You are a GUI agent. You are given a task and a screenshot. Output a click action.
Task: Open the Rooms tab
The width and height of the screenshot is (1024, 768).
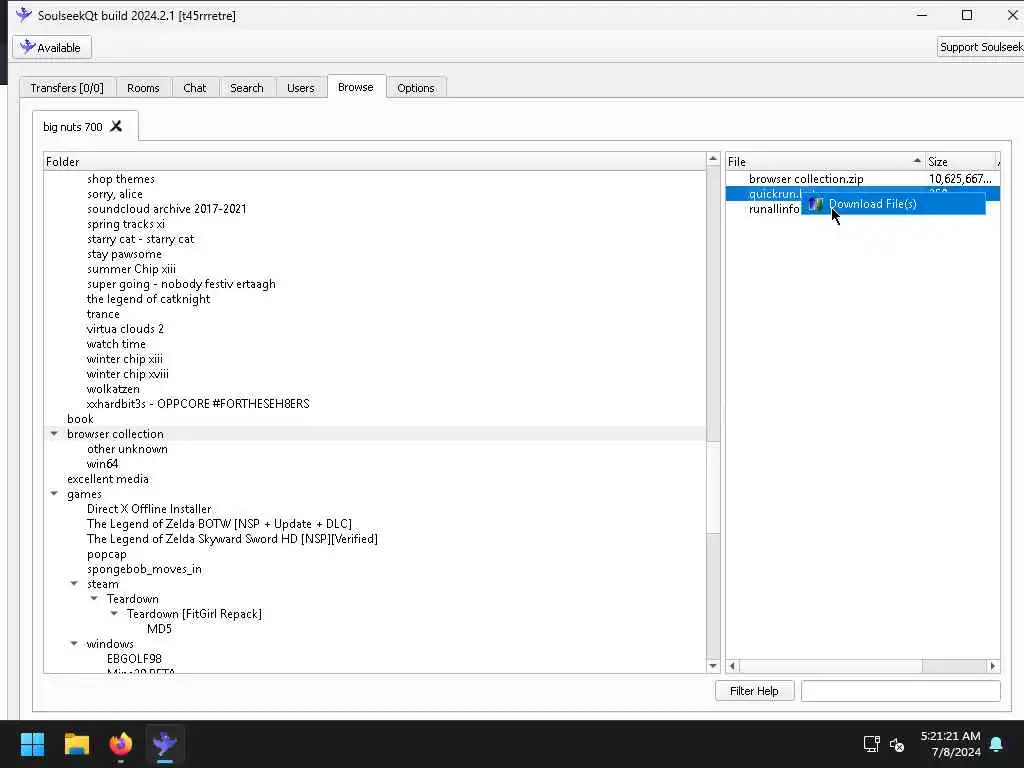pos(143,88)
